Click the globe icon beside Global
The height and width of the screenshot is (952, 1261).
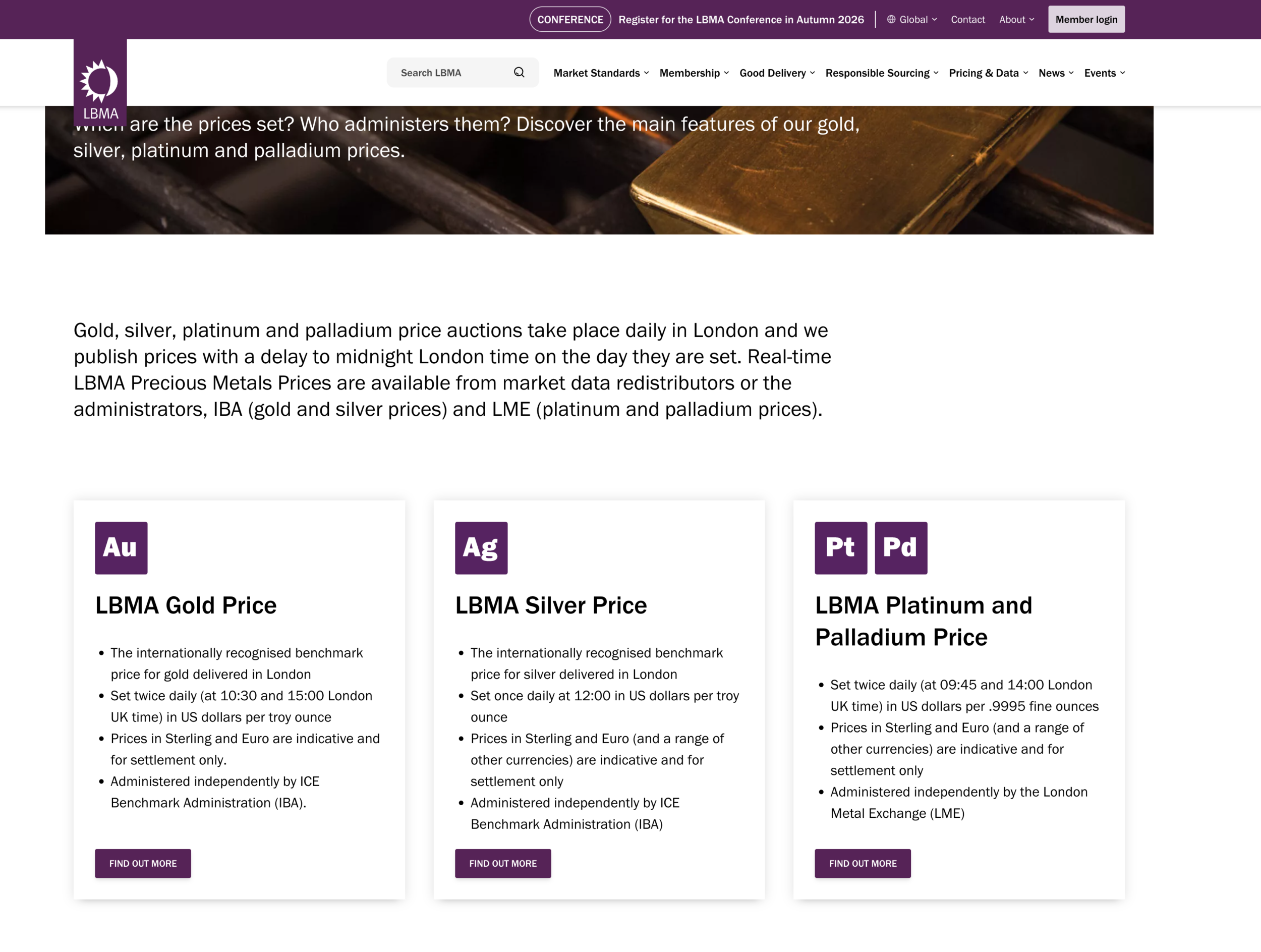891,19
